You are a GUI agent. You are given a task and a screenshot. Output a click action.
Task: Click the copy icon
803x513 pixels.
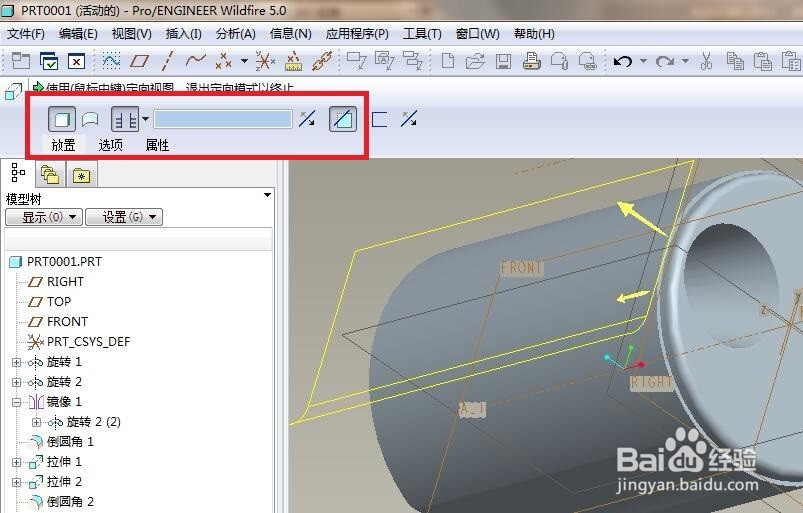[735, 61]
